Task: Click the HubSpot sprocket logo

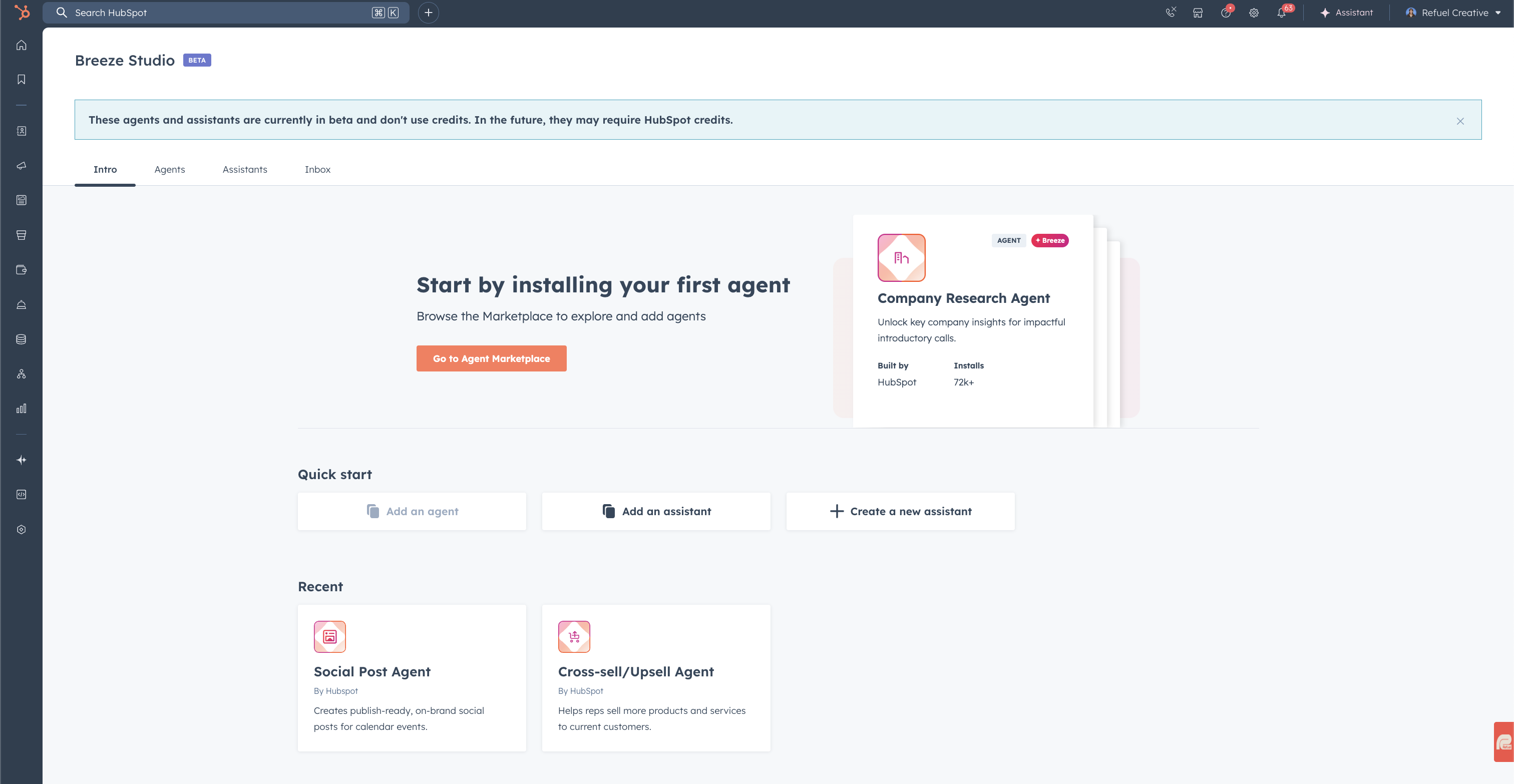Action: point(22,13)
